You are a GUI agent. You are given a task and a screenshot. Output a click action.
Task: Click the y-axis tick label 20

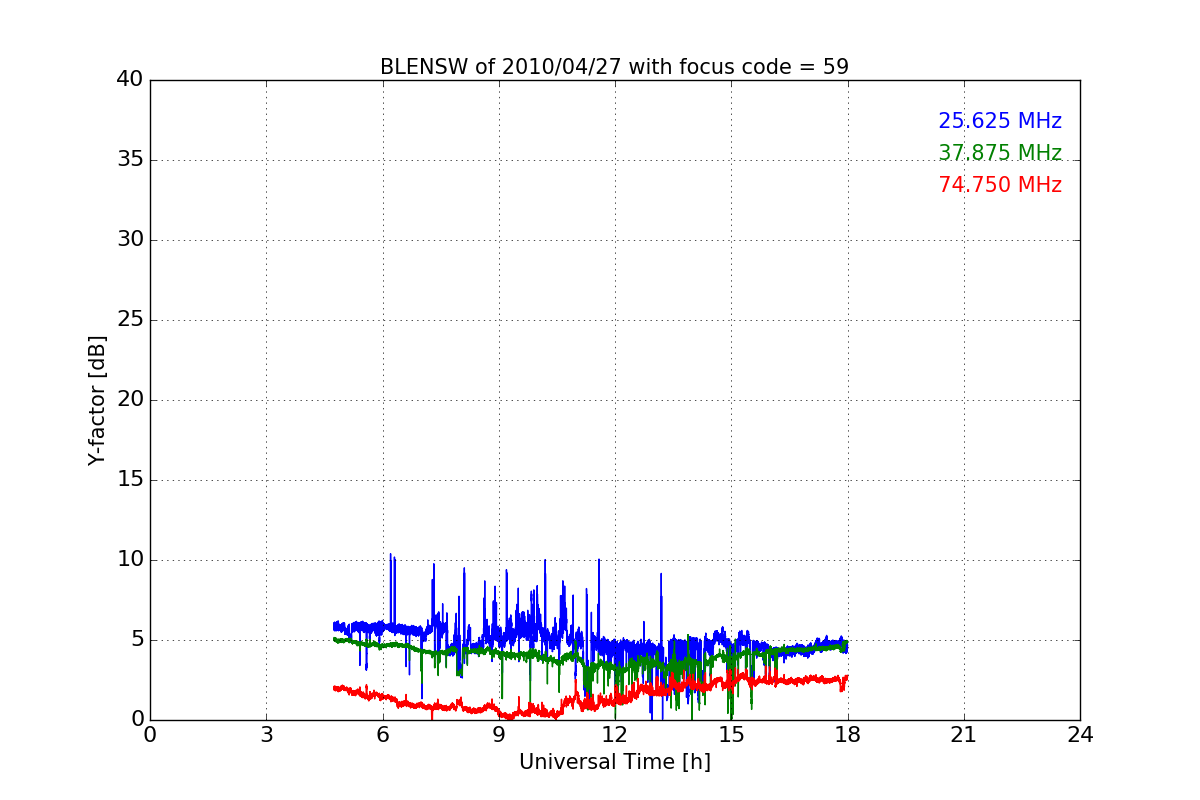coord(130,400)
